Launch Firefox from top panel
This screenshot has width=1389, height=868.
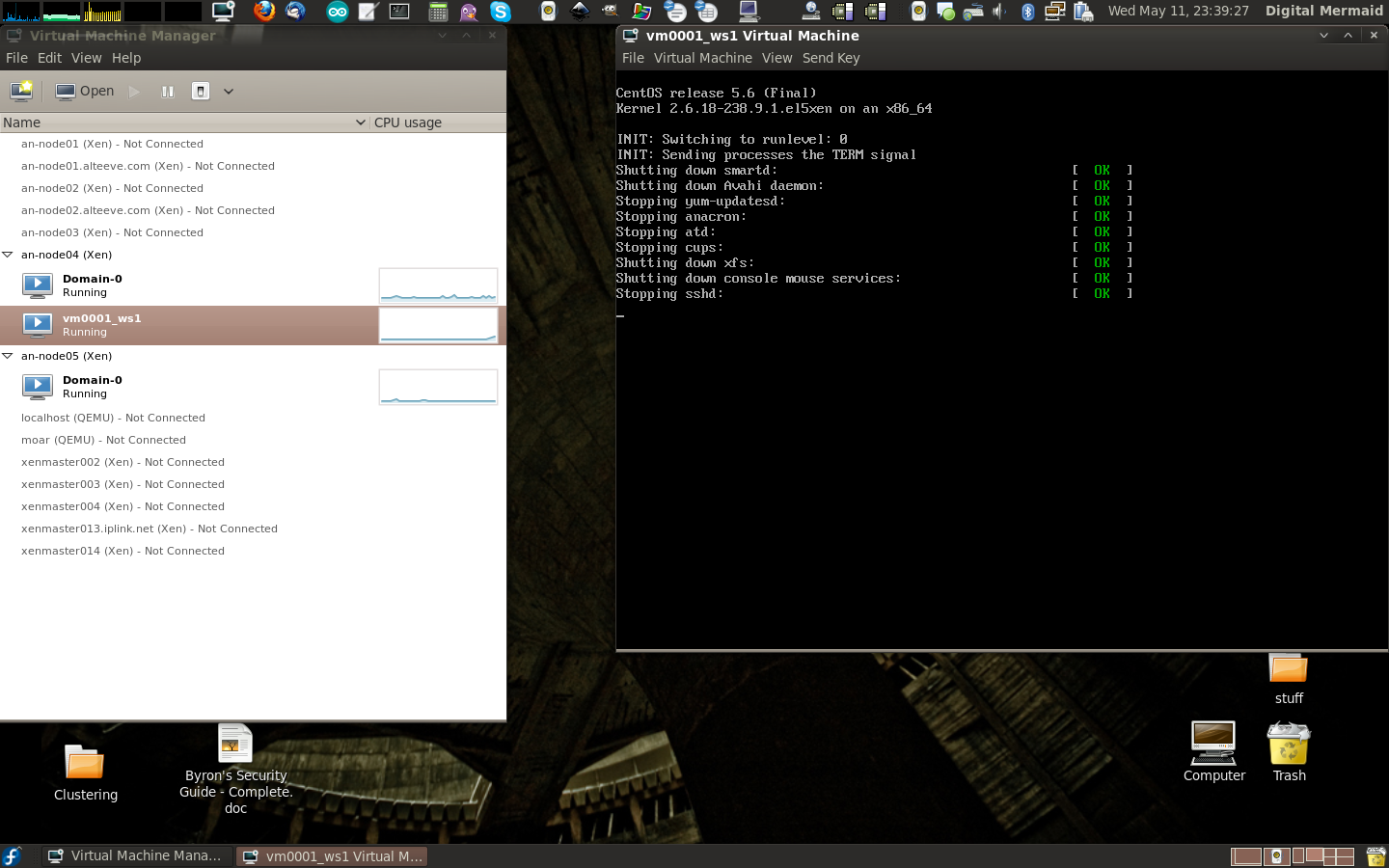click(x=264, y=11)
